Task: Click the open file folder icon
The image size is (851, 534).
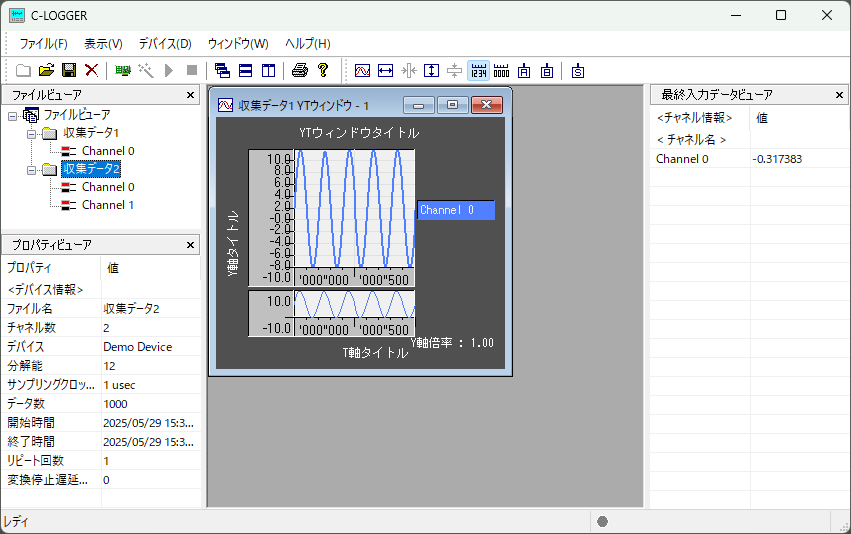Action: point(46,70)
